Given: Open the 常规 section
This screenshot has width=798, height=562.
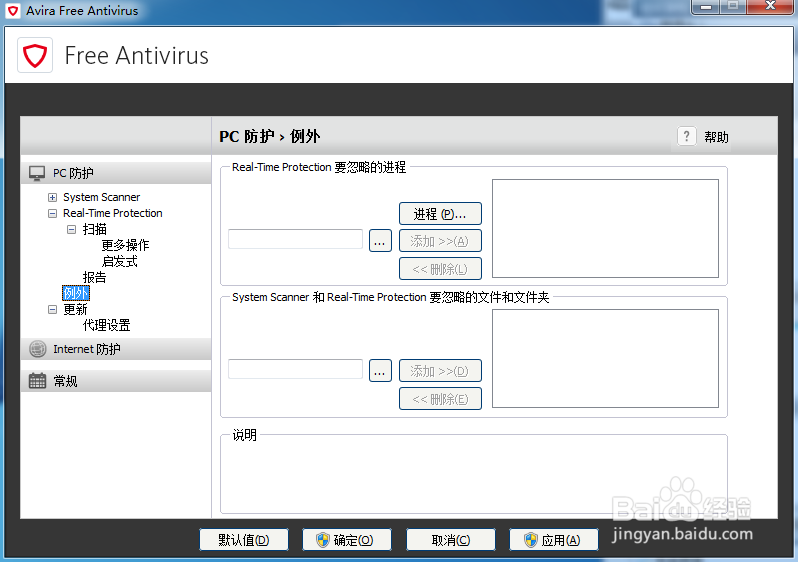Looking at the screenshot, I should tap(116, 381).
